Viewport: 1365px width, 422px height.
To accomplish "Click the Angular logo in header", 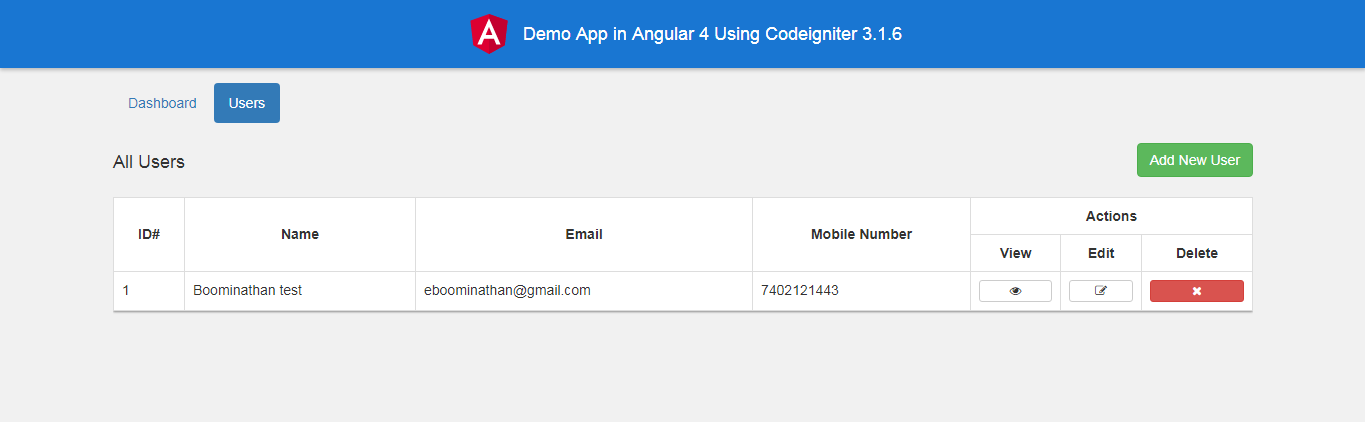I will coord(489,34).
